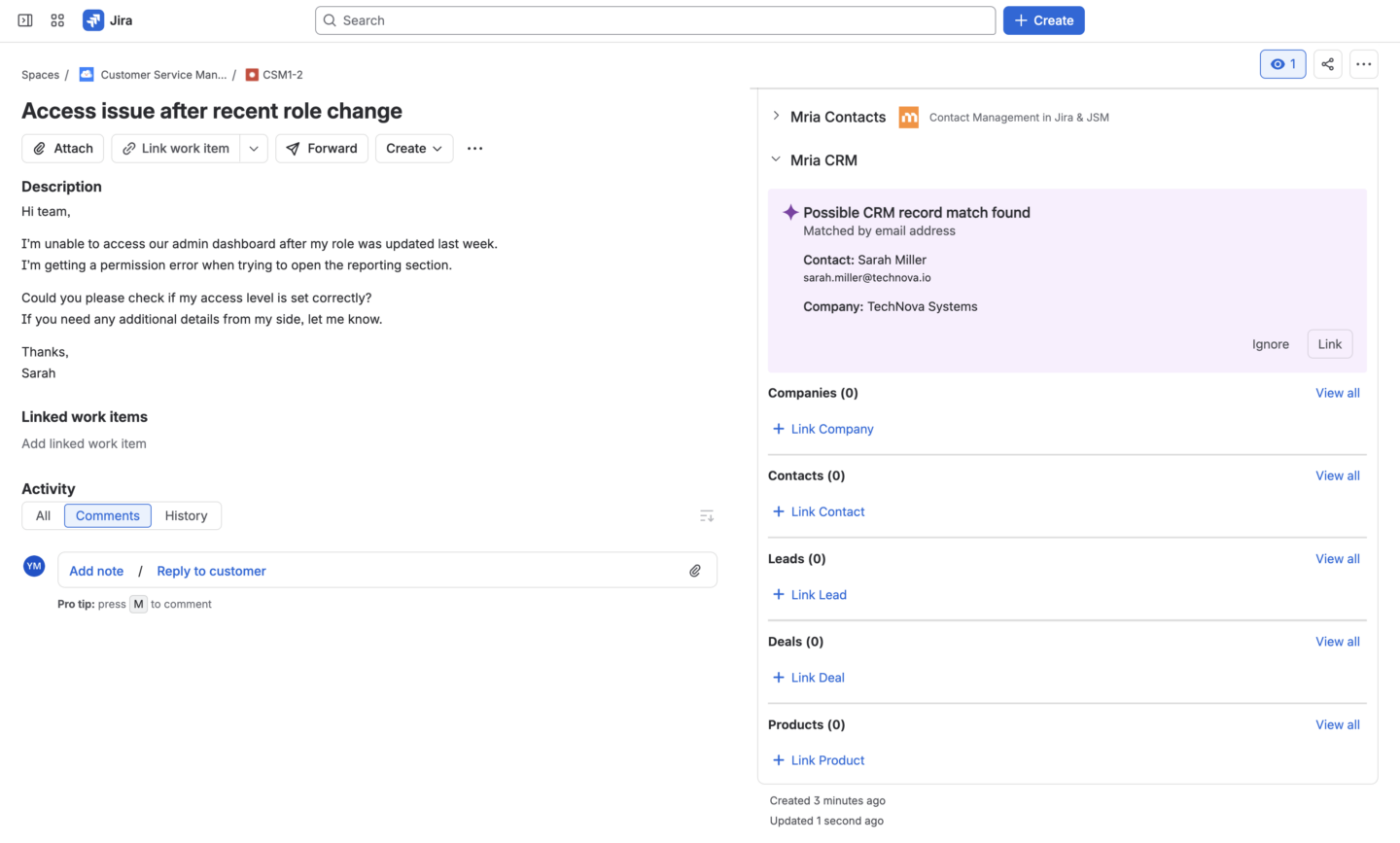Collapse the Mria CRM section
This screenshot has height=843, width=1400.
(x=776, y=159)
